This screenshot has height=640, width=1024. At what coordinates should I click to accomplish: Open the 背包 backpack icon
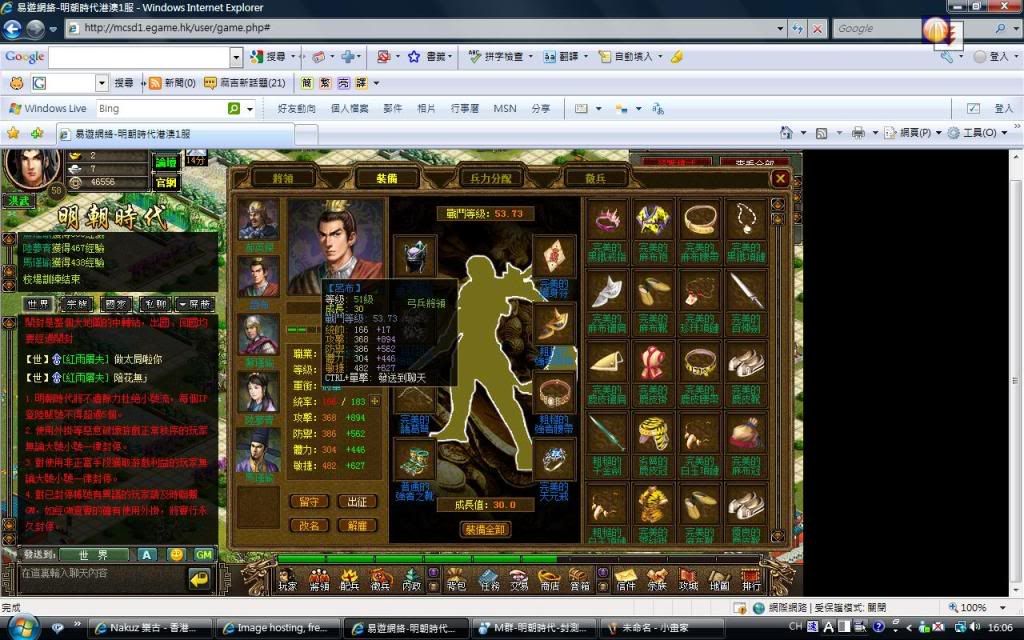point(456,578)
